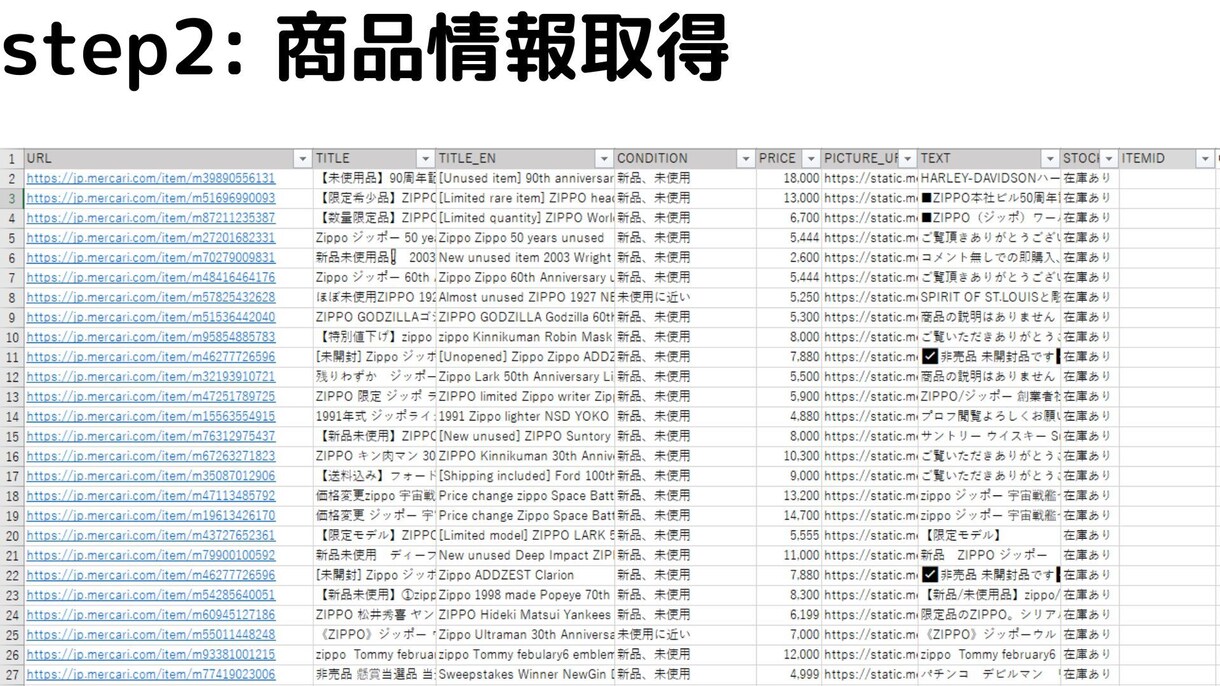
Task: Select cell 'Sweepstakes Winner NewGin'
Action: (526, 674)
